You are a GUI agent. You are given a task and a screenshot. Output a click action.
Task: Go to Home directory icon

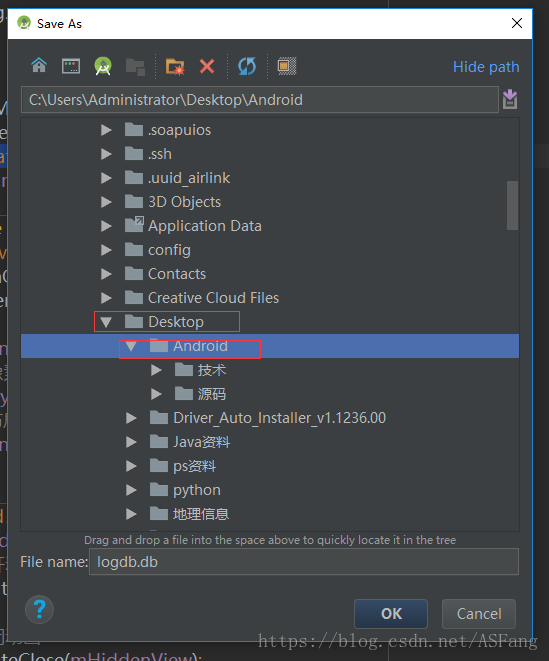pos(39,66)
